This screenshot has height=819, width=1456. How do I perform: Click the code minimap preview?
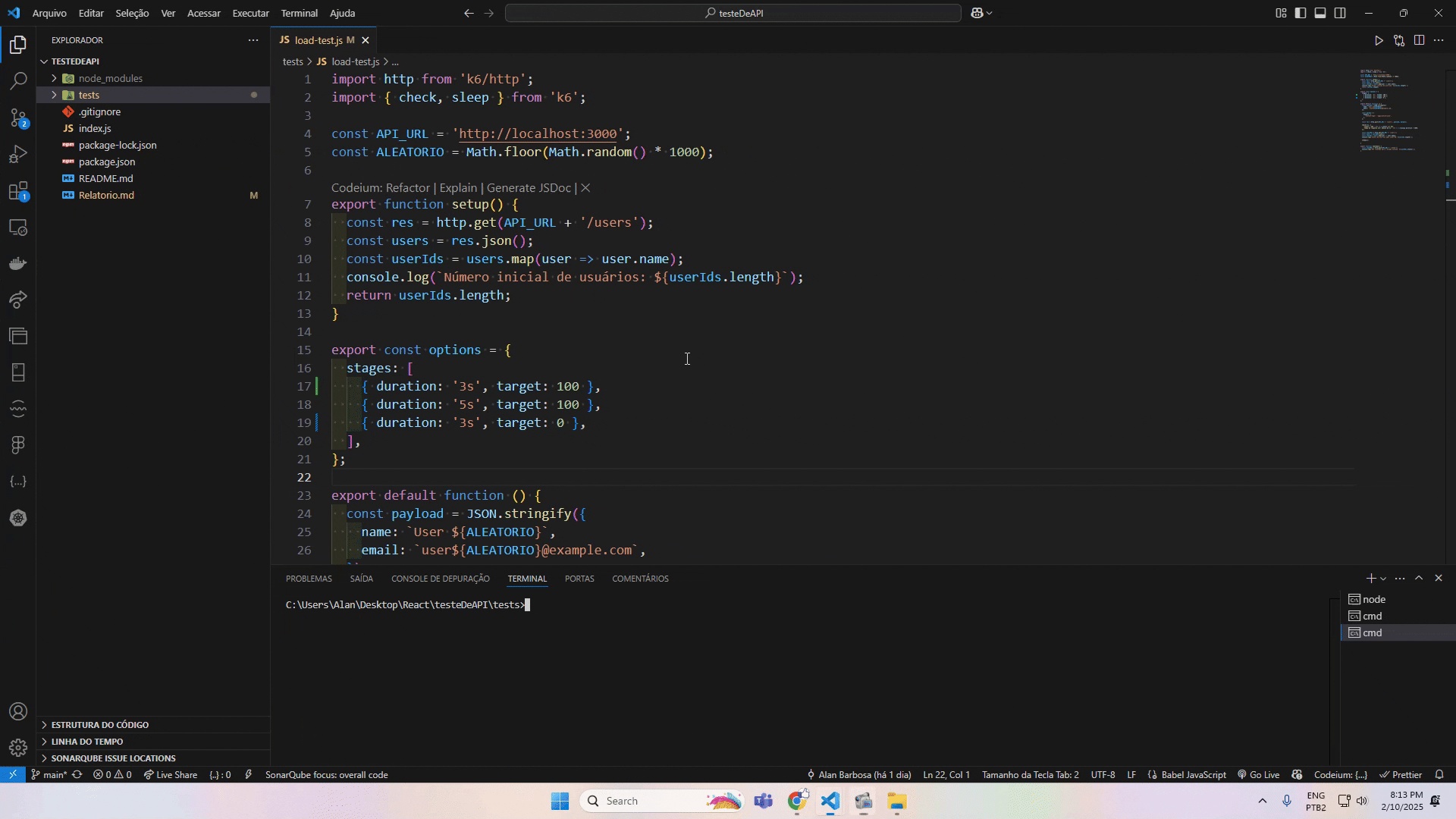[x=1388, y=110]
